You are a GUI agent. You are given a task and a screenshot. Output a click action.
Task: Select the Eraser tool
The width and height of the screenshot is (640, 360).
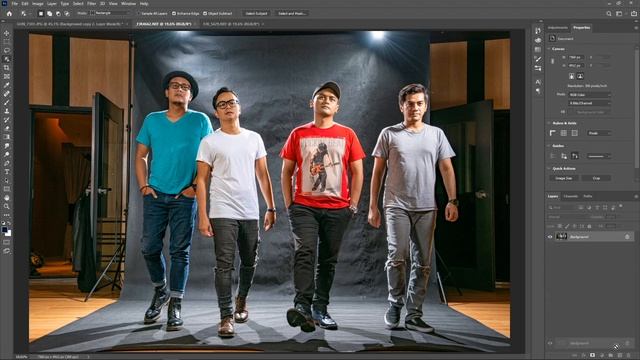tap(7, 128)
